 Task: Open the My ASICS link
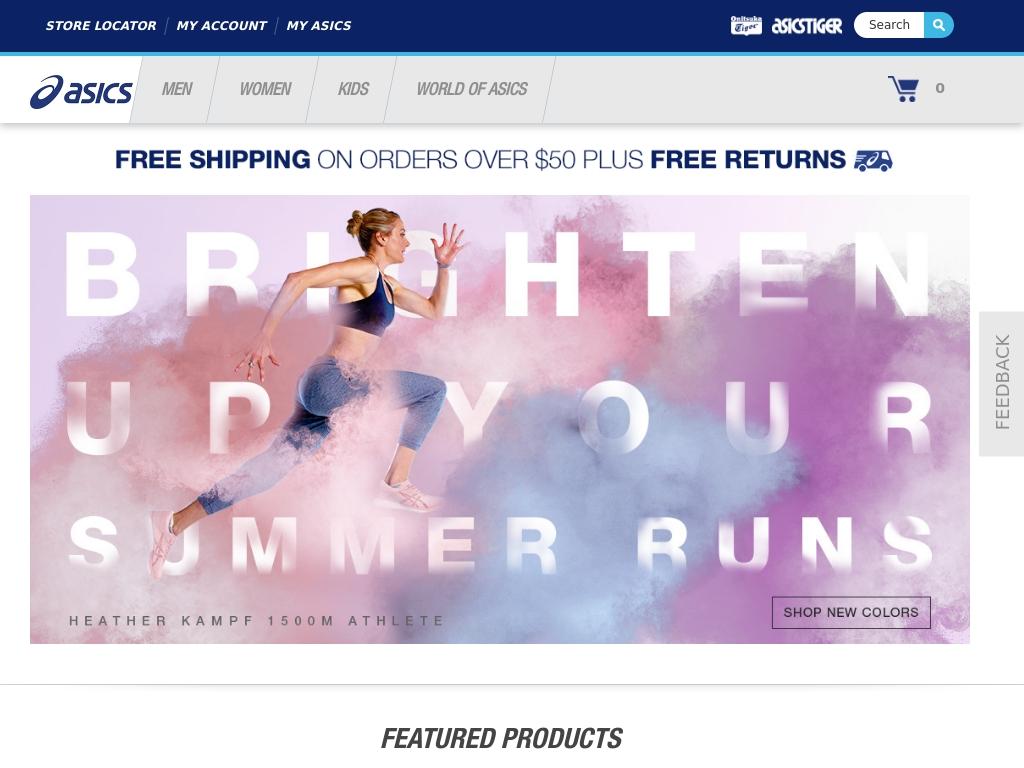pyautogui.click(x=319, y=25)
